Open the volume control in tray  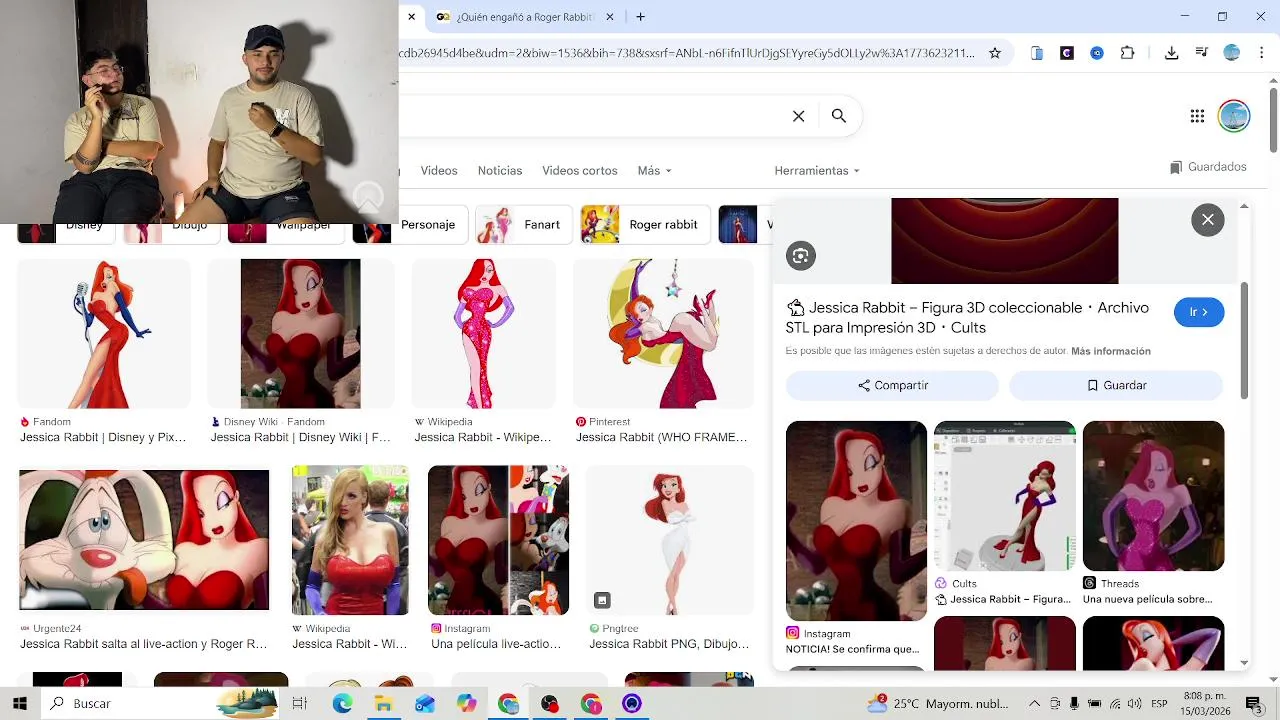[1135, 704]
